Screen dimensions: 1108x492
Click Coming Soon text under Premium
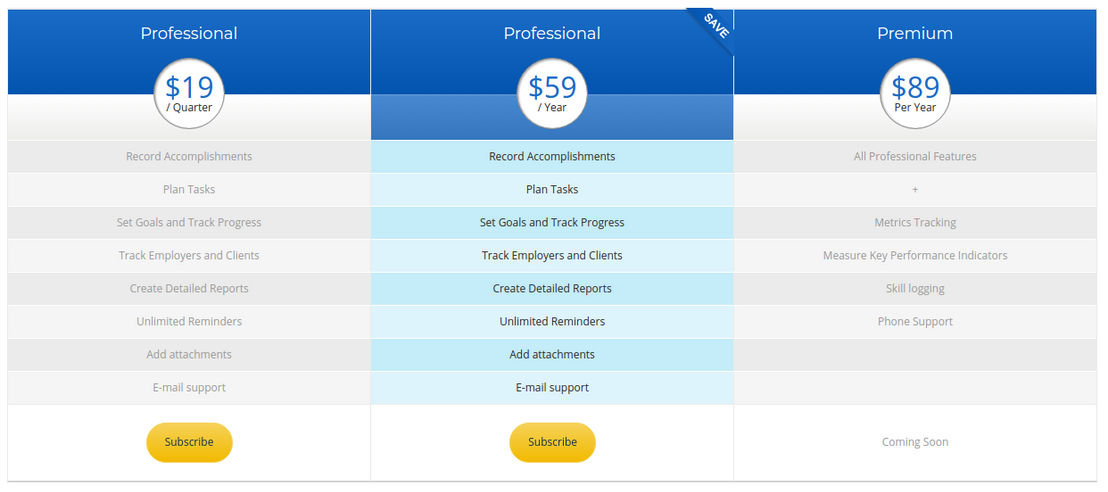click(915, 443)
